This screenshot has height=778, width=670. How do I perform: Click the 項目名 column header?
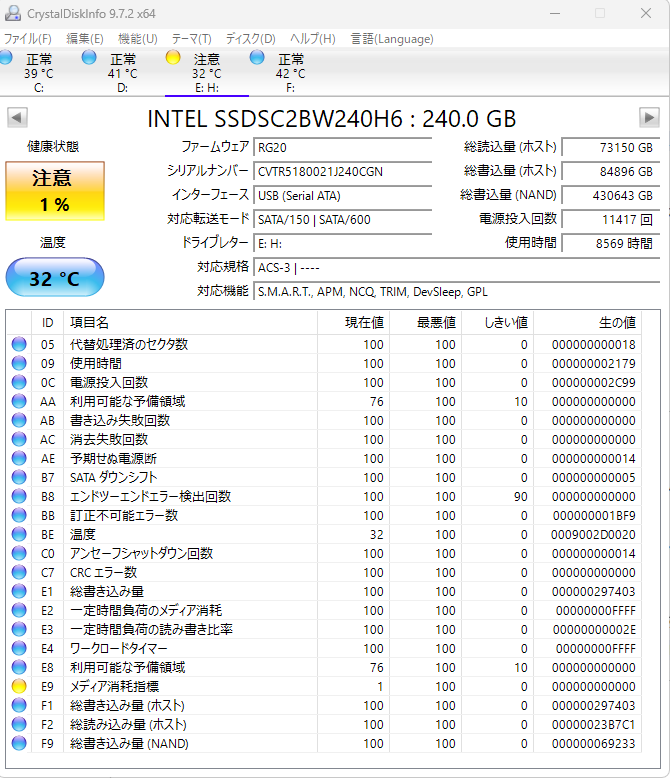(x=90, y=322)
